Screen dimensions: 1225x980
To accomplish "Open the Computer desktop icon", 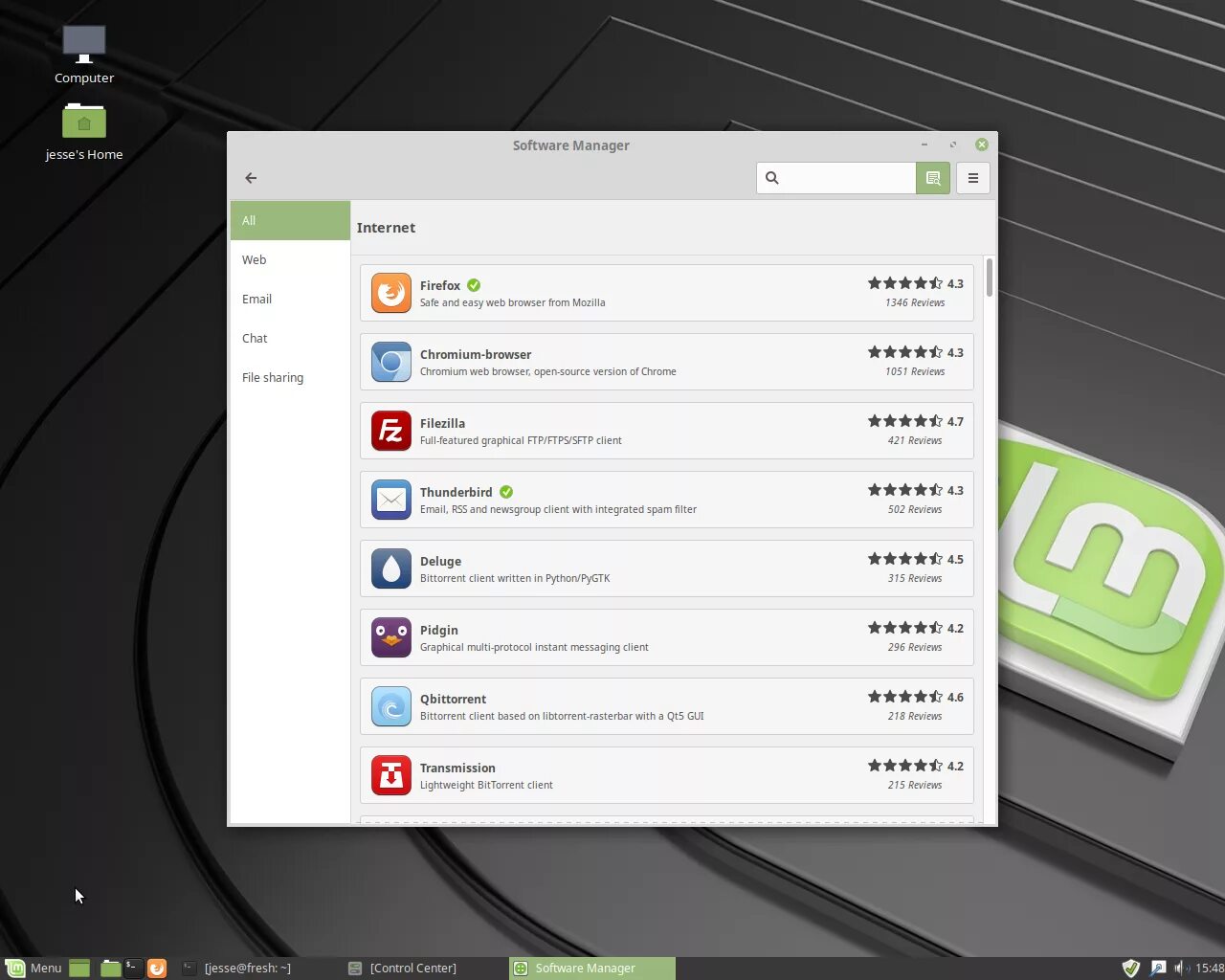I will coord(84,55).
